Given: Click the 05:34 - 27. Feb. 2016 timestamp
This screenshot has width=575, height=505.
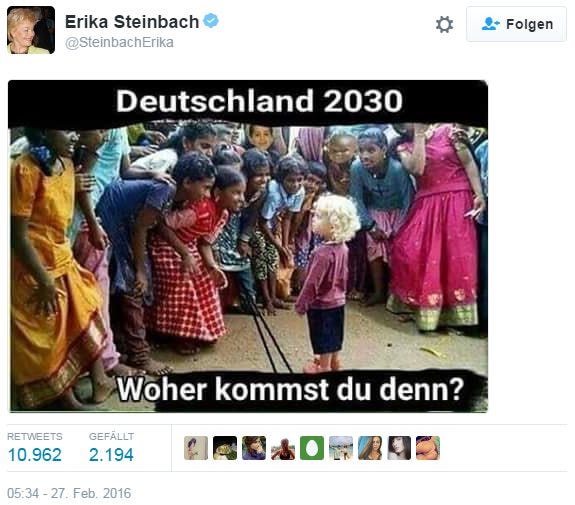Looking at the screenshot, I should tap(69, 493).
